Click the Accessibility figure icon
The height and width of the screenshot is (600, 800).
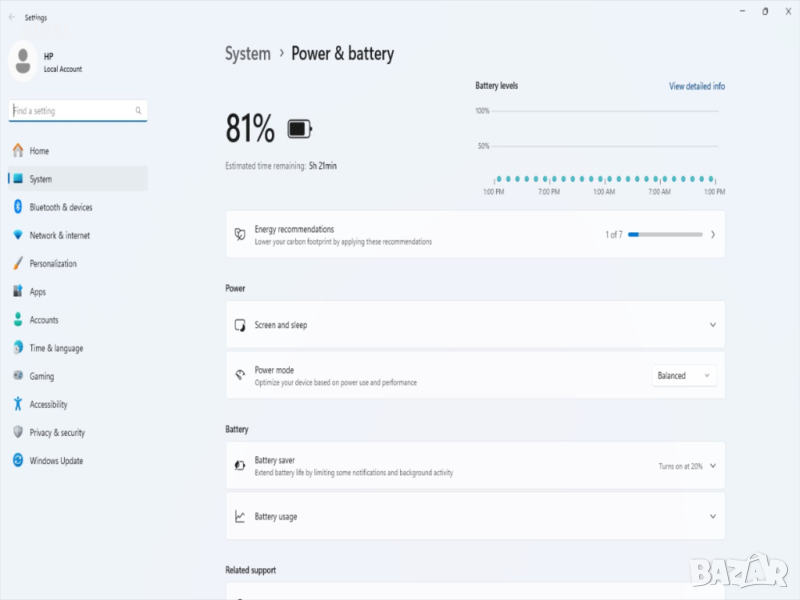tap(18, 405)
